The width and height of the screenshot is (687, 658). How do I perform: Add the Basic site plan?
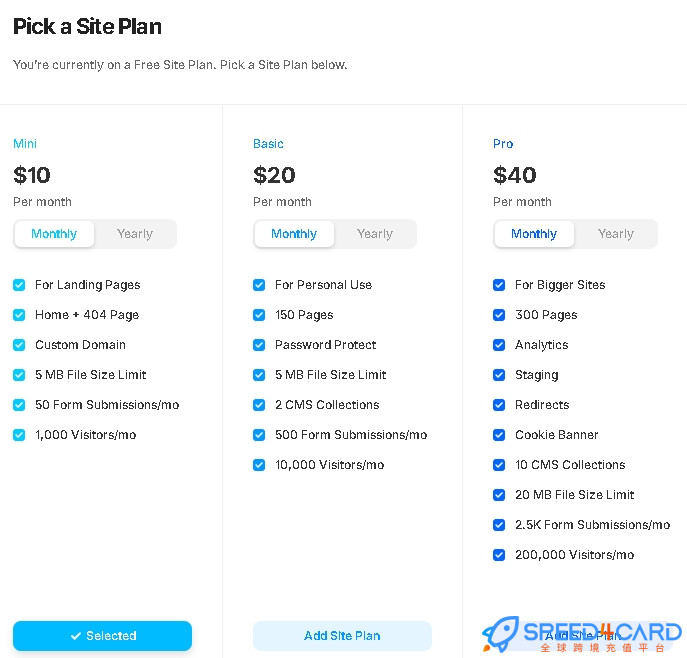point(342,636)
